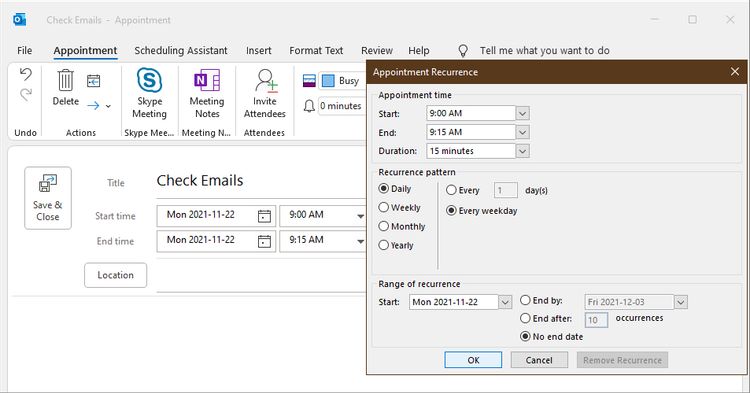
Task: Select the Weekly recurrence pattern
Action: point(384,207)
